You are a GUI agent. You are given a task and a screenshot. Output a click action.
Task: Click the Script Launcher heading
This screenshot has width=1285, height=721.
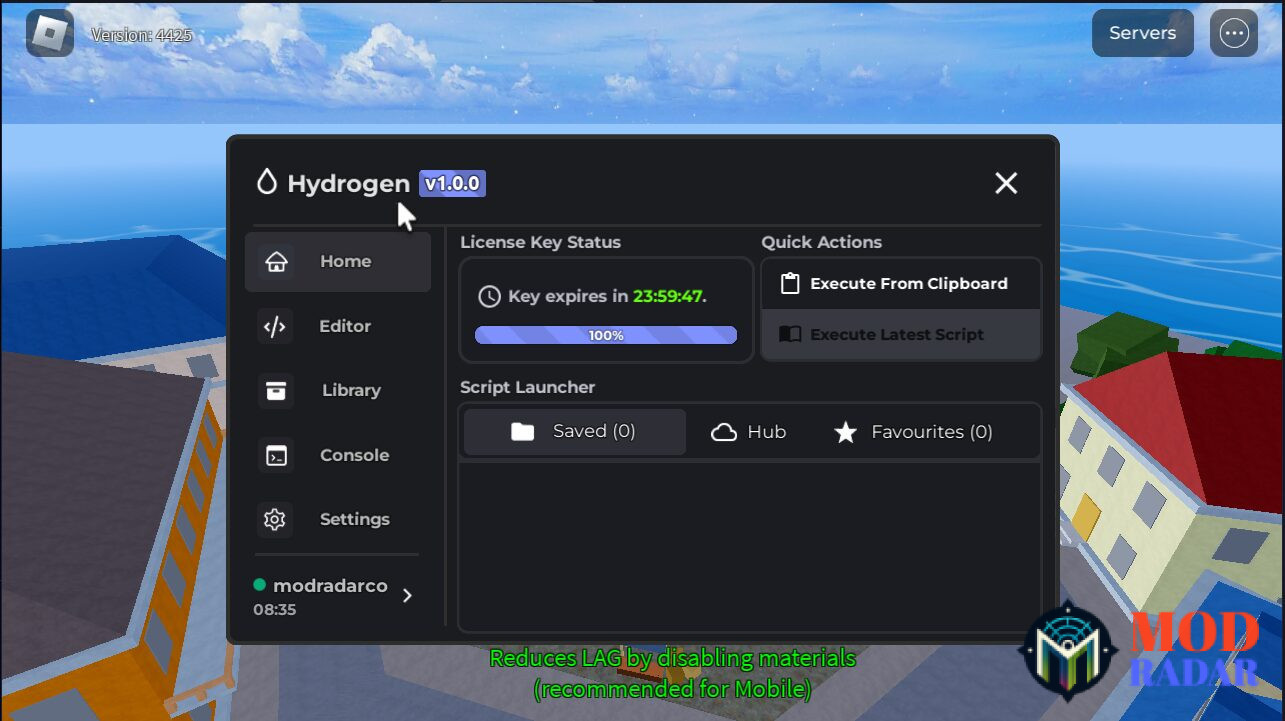coord(527,387)
